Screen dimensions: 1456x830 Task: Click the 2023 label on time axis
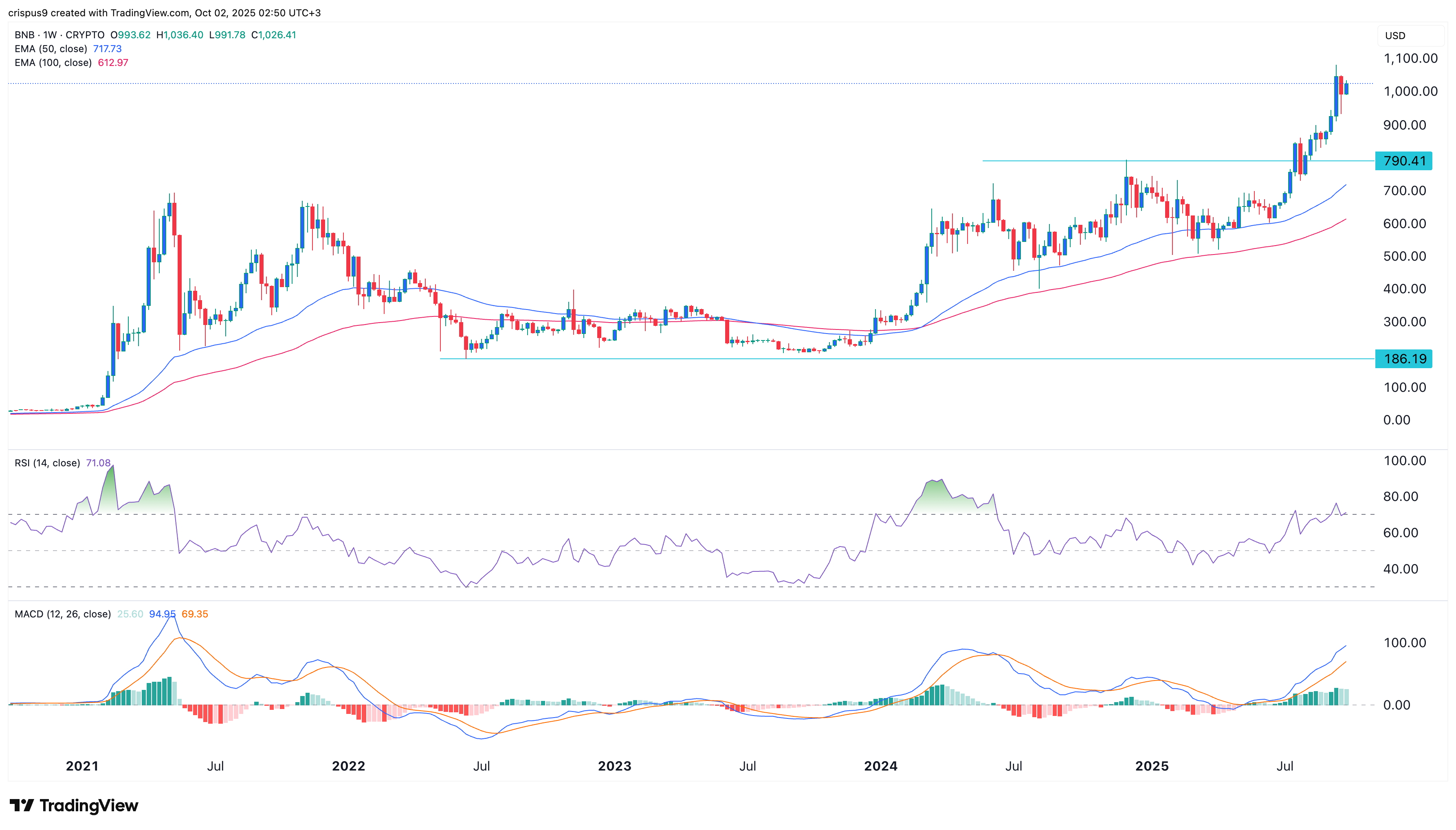(615, 766)
